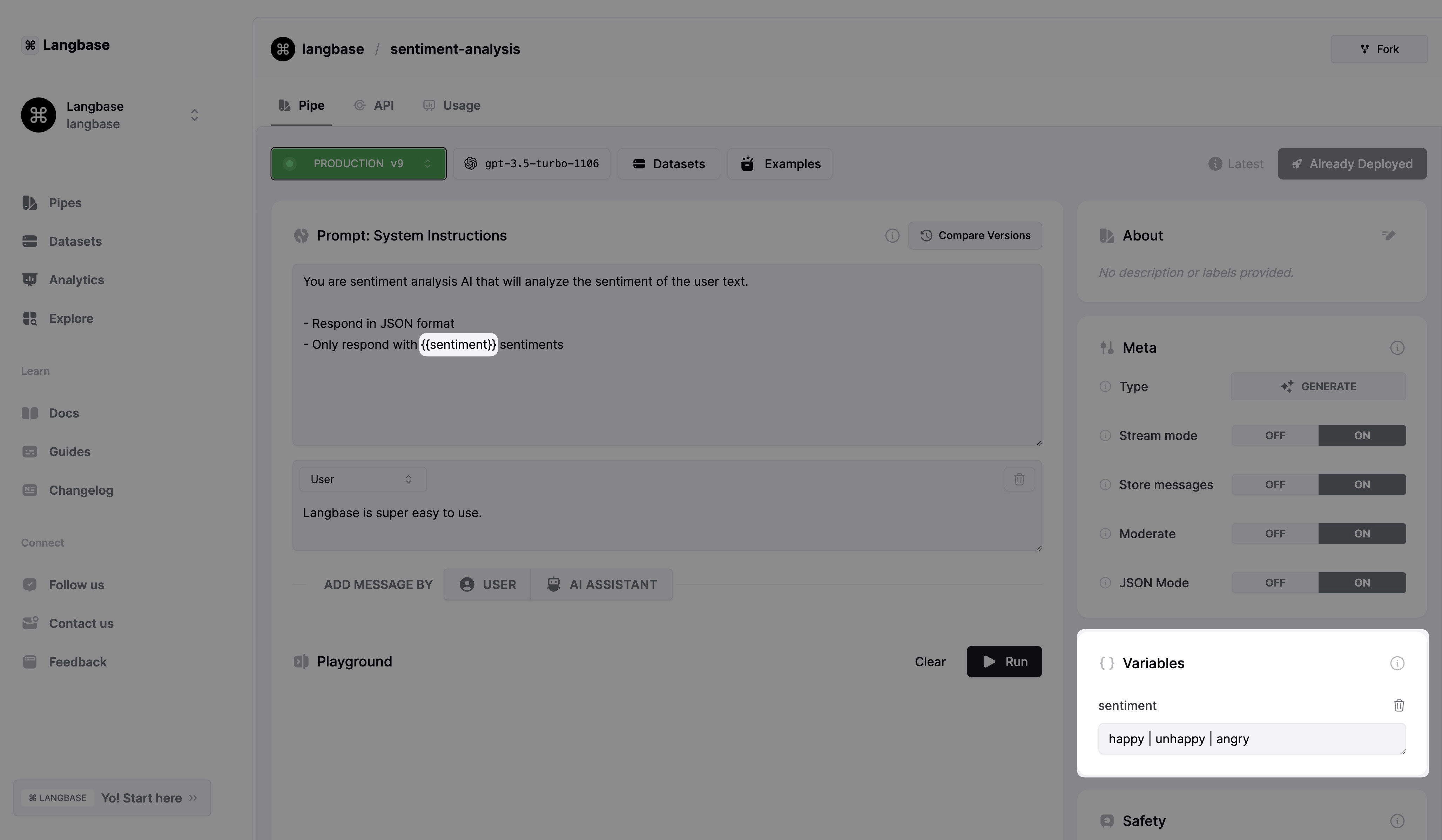Image resolution: width=1442 pixels, height=840 pixels.
Task: Delete the User message with trash icon
Action: [1019, 480]
